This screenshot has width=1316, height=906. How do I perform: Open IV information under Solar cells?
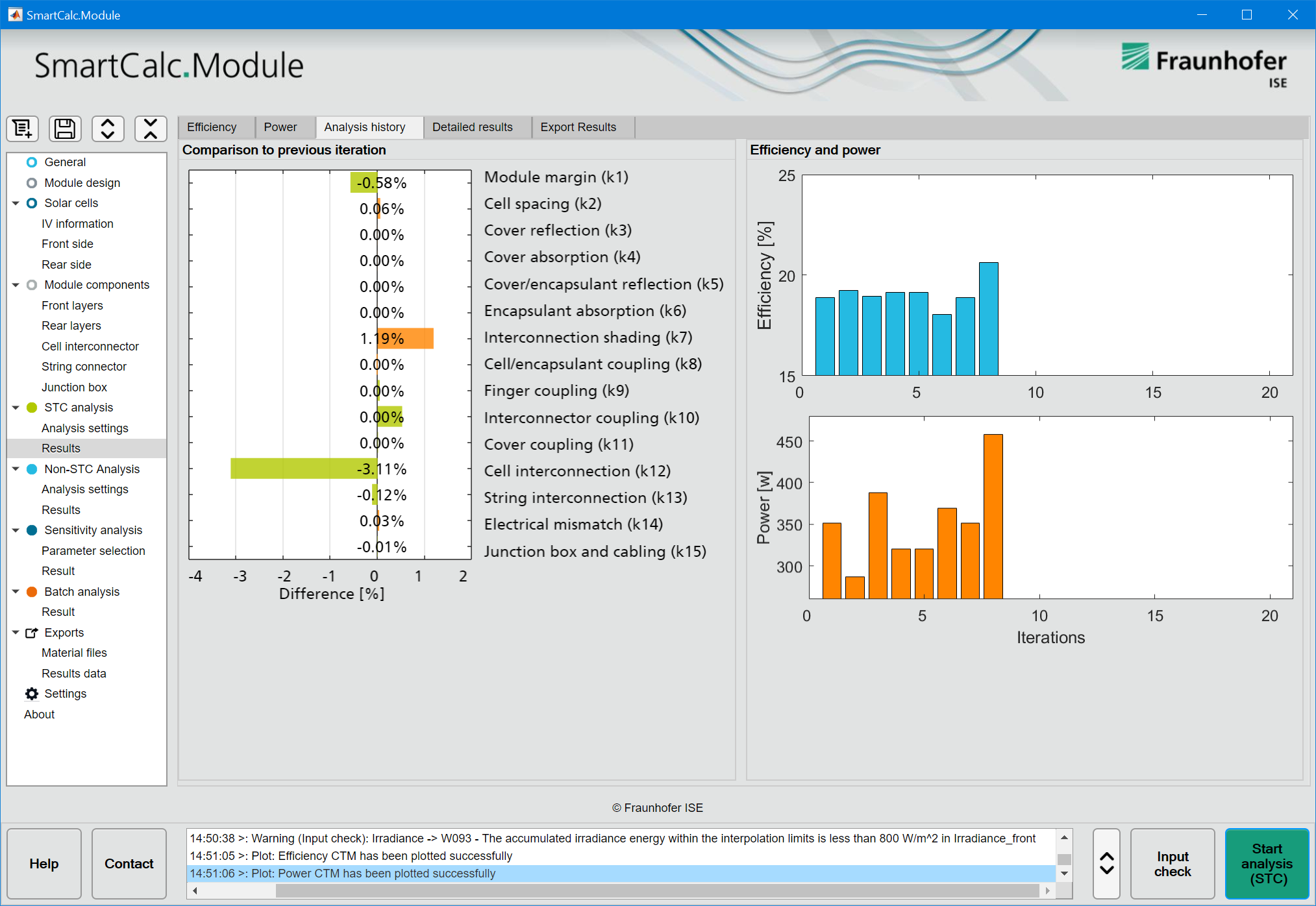[77, 224]
